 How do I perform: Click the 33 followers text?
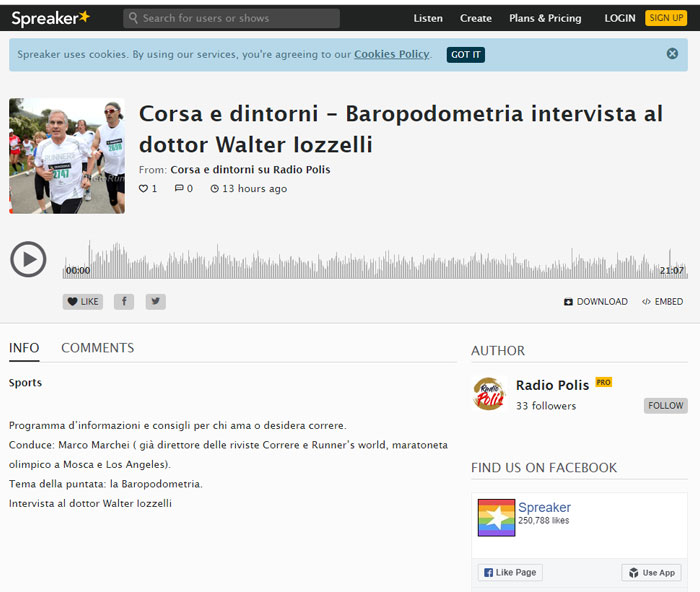[x=546, y=406]
